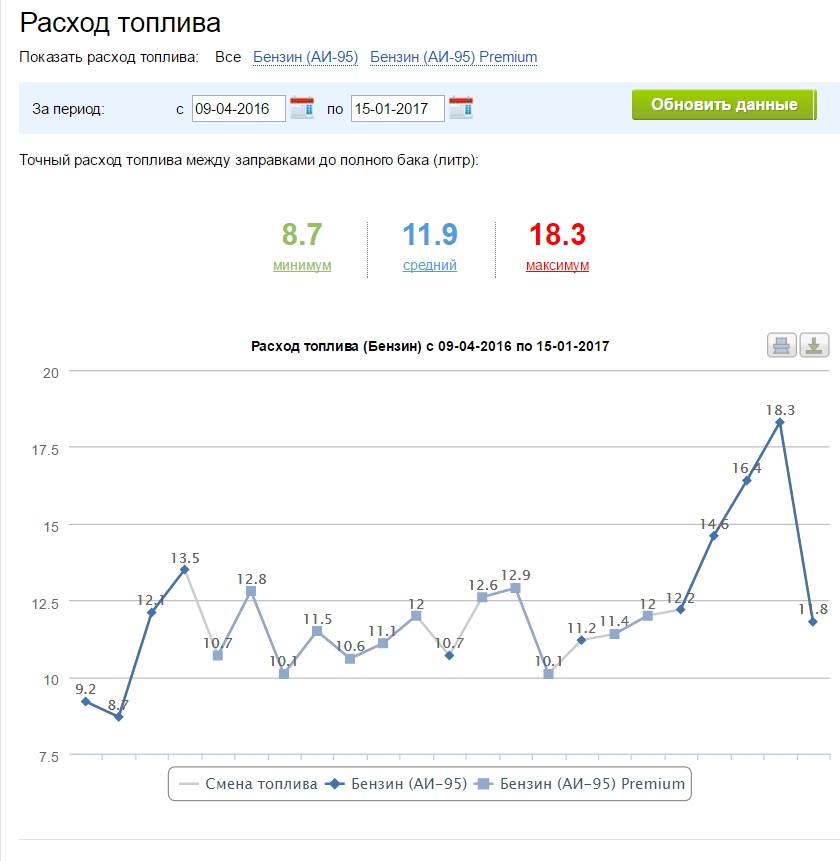The width and height of the screenshot is (840, 861).
Task: Open the start date calendar picker icon
Action: tap(301, 108)
